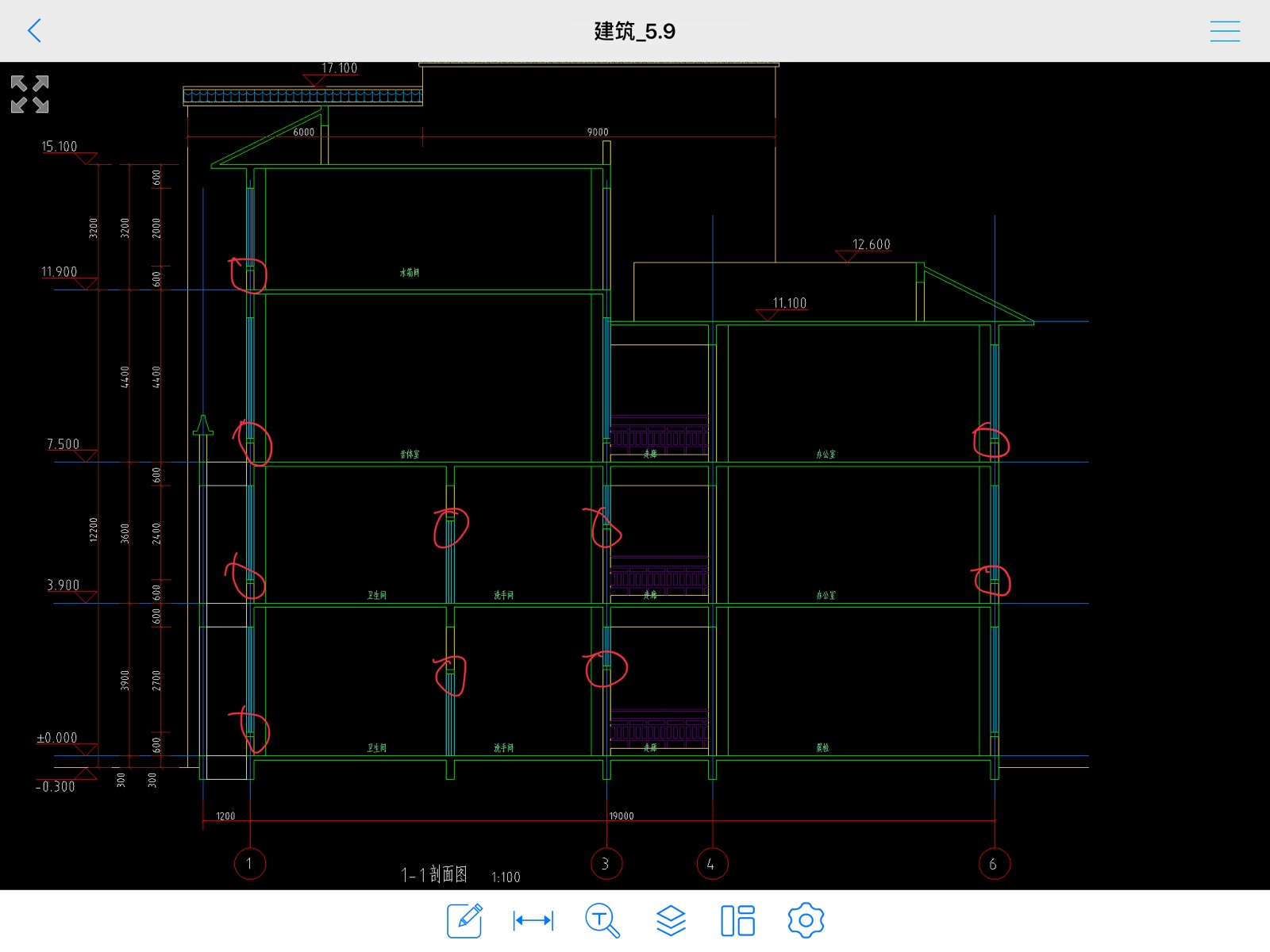Tap the 1:100 scale label
The image size is (1270, 952).
click(506, 877)
